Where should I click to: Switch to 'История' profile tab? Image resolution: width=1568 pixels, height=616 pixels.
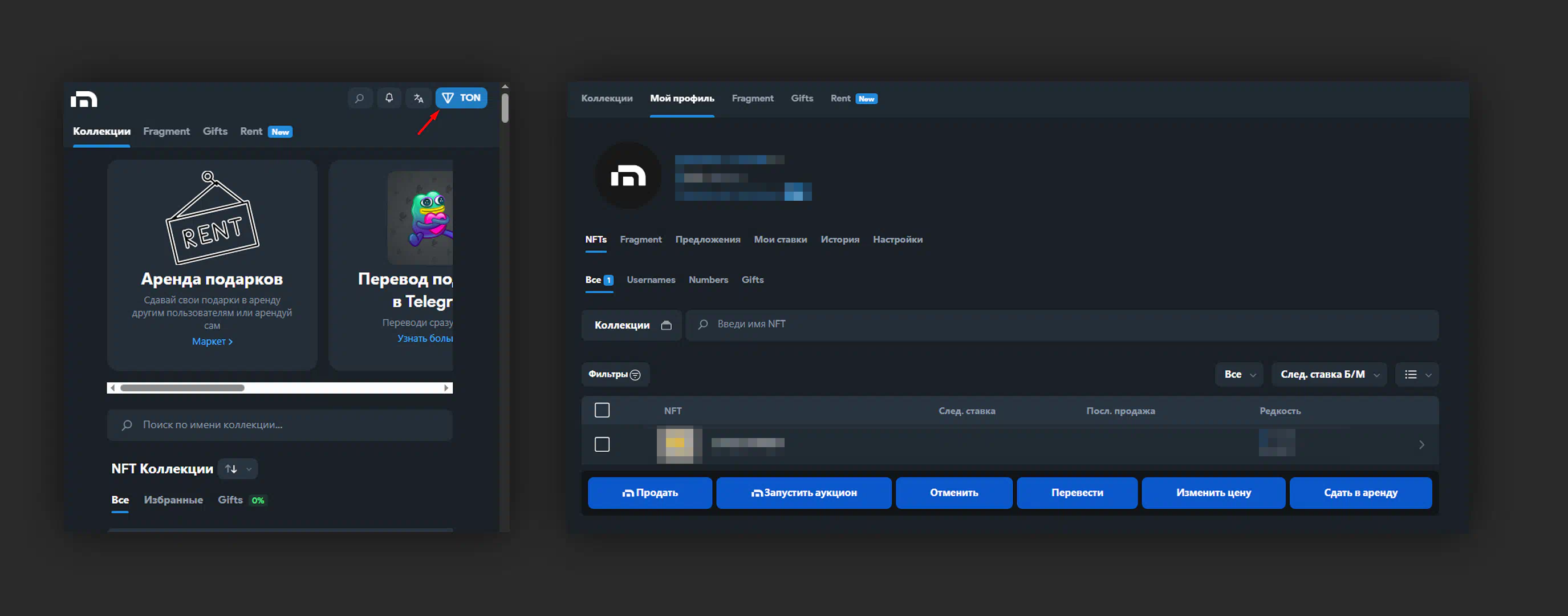tap(839, 240)
